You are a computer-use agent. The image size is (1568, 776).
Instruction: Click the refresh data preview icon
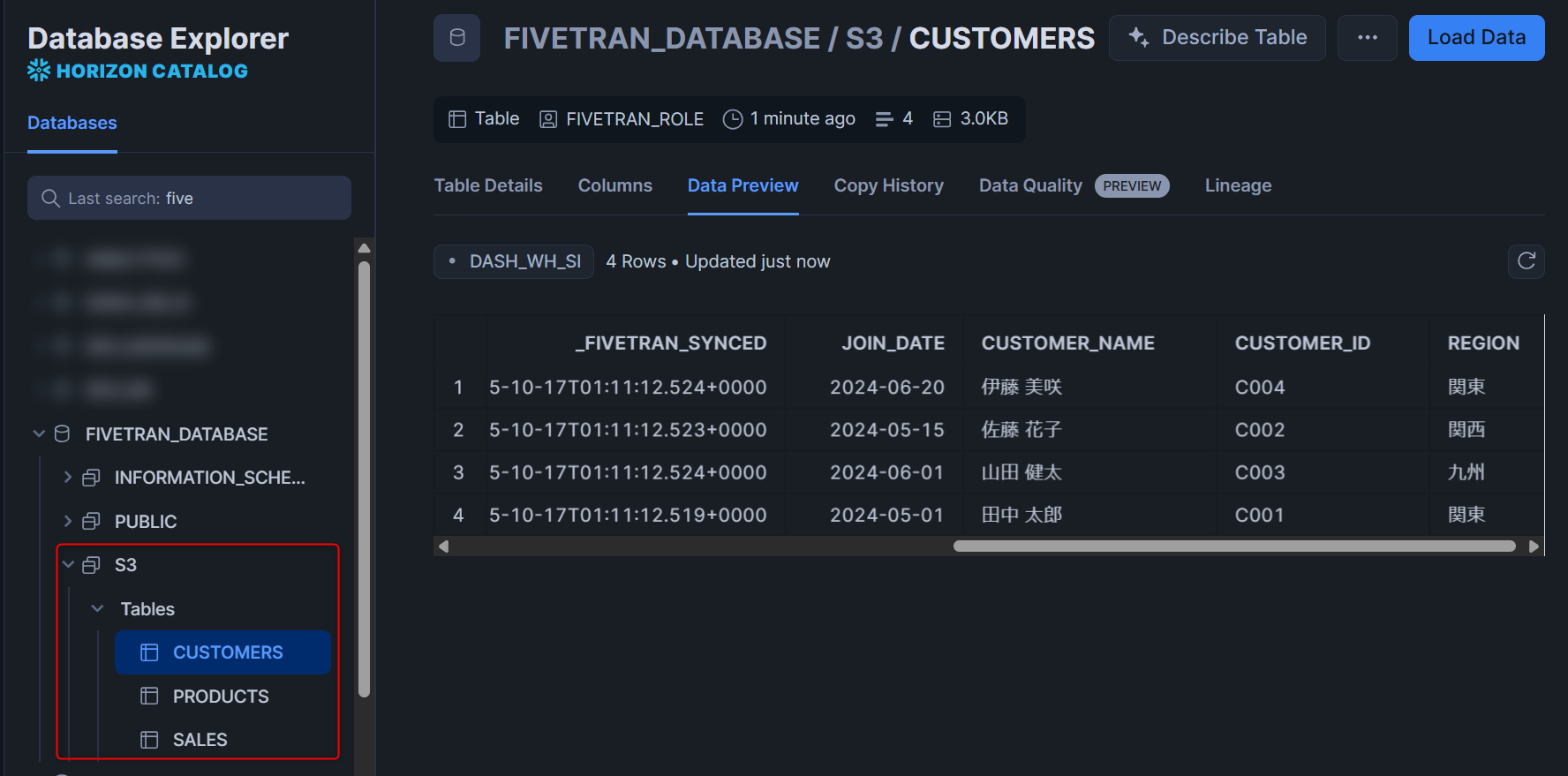1526,261
